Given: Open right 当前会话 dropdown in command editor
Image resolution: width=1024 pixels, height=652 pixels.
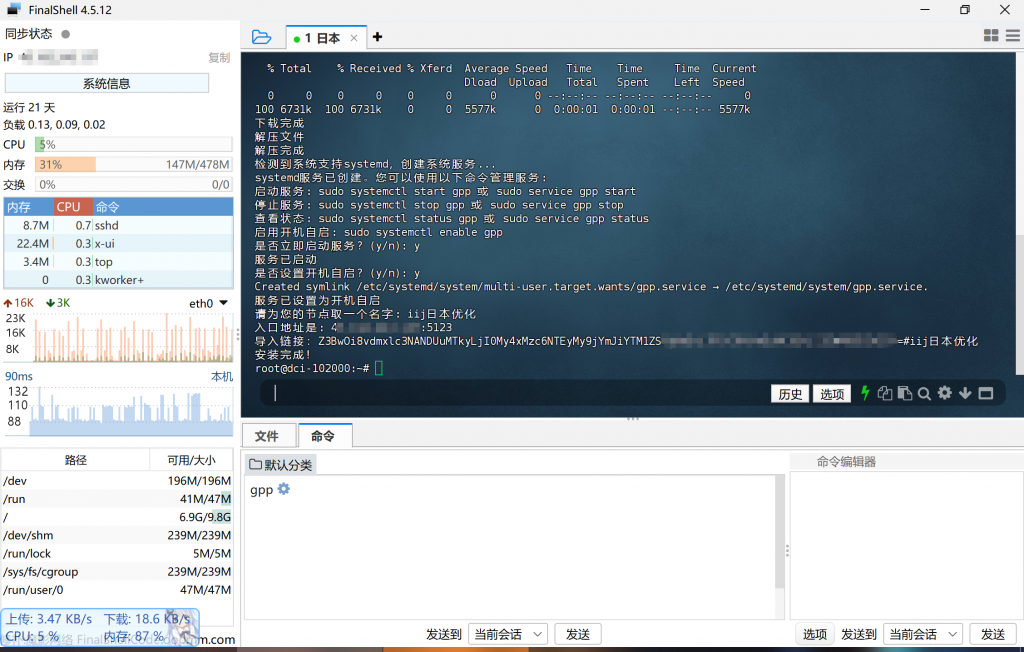Looking at the screenshot, I should [923, 634].
